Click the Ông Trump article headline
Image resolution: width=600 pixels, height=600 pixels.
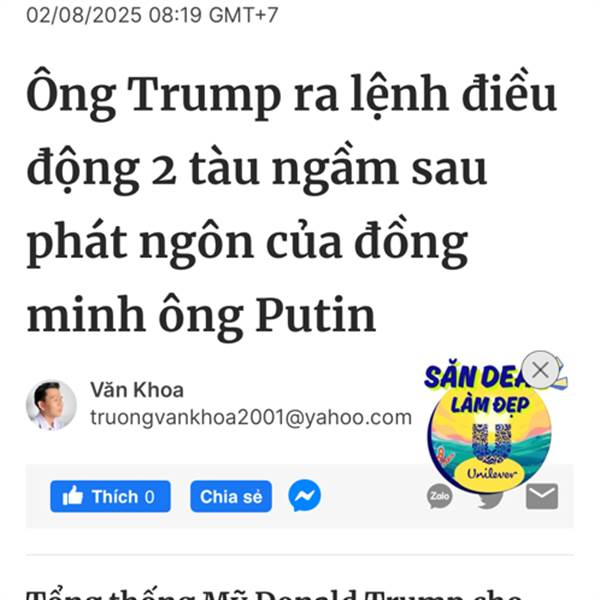point(291,205)
